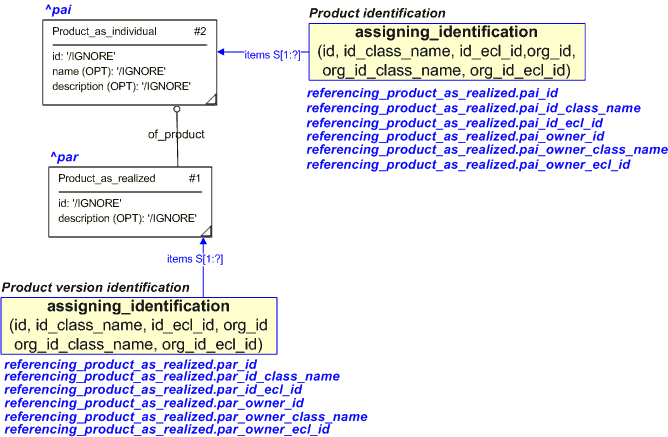
Task: Click the #1 marker in Product_as_realized box
Action: 195,178
